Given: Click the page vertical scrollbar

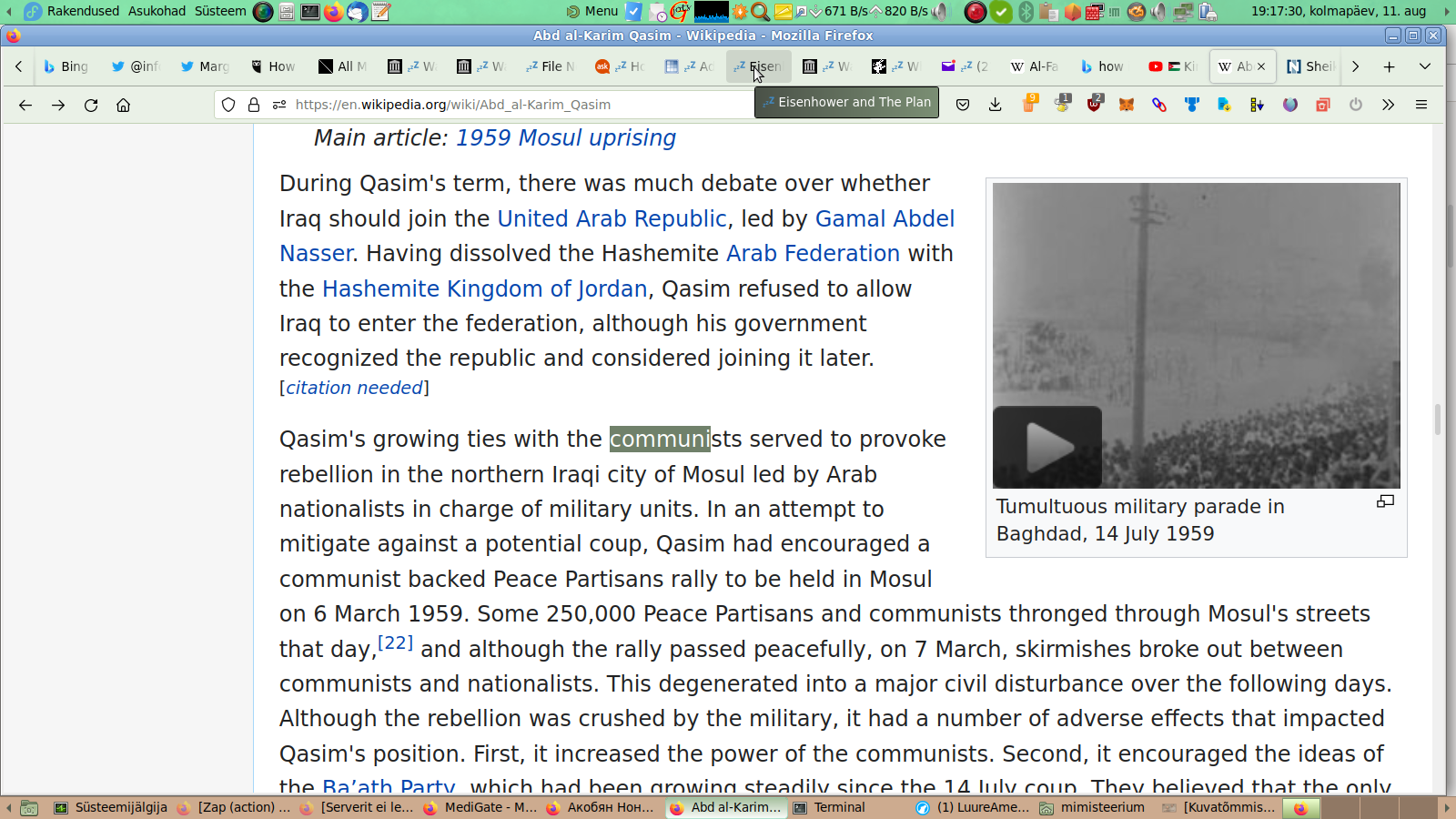Looking at the screenshot, I should pos(1439,420).
